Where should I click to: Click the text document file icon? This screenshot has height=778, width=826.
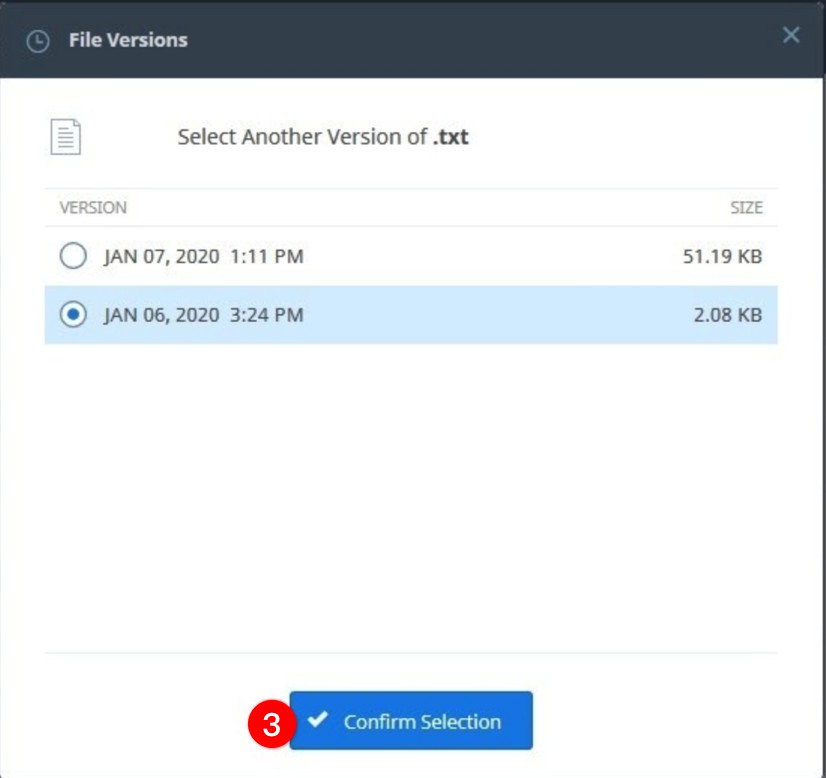coord(66,137)
